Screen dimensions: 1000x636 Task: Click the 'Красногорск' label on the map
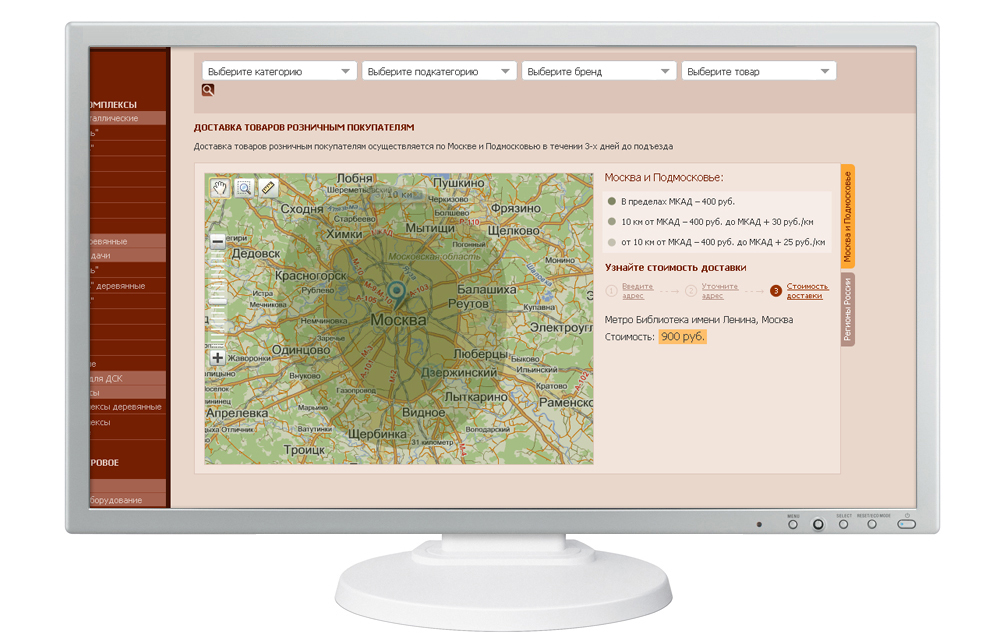[x=311, y=276]
